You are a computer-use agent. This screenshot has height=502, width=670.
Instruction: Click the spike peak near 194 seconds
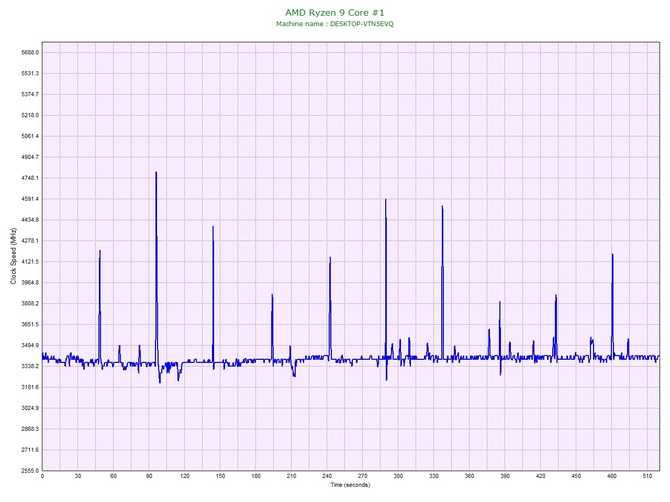272,295
